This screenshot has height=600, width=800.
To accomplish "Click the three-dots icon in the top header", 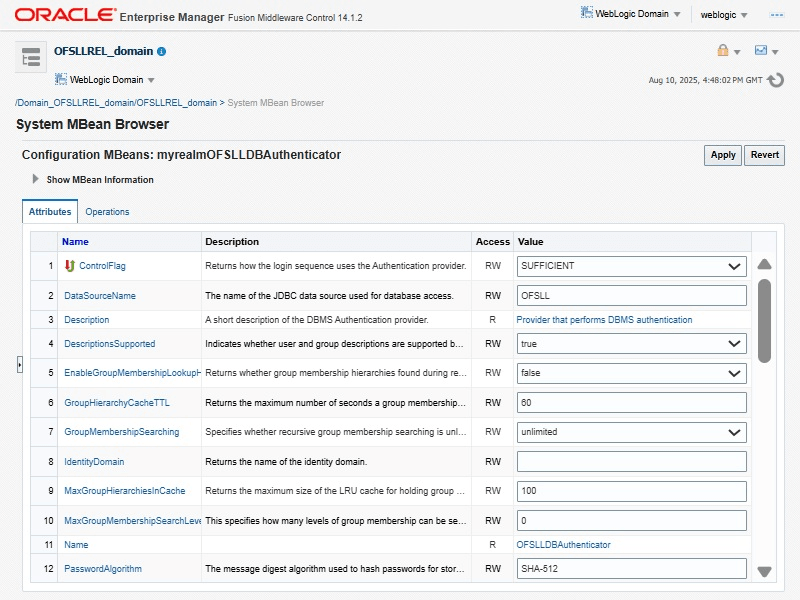I will pyautogui.click(x=776, y=15).
